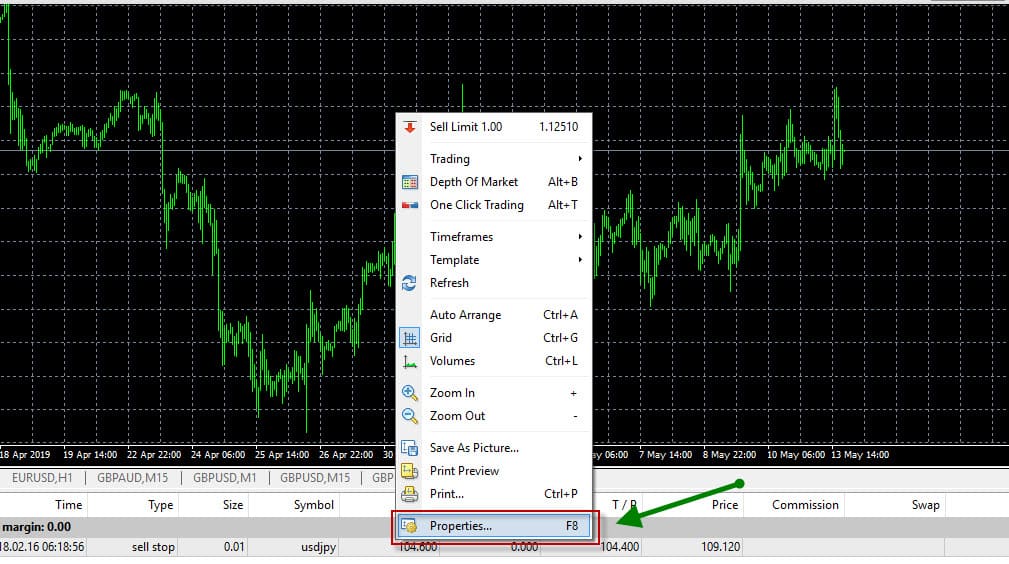Screen dimensions: 1009x564
Task: Click the Print Preview icon
Action: (410, 471)
